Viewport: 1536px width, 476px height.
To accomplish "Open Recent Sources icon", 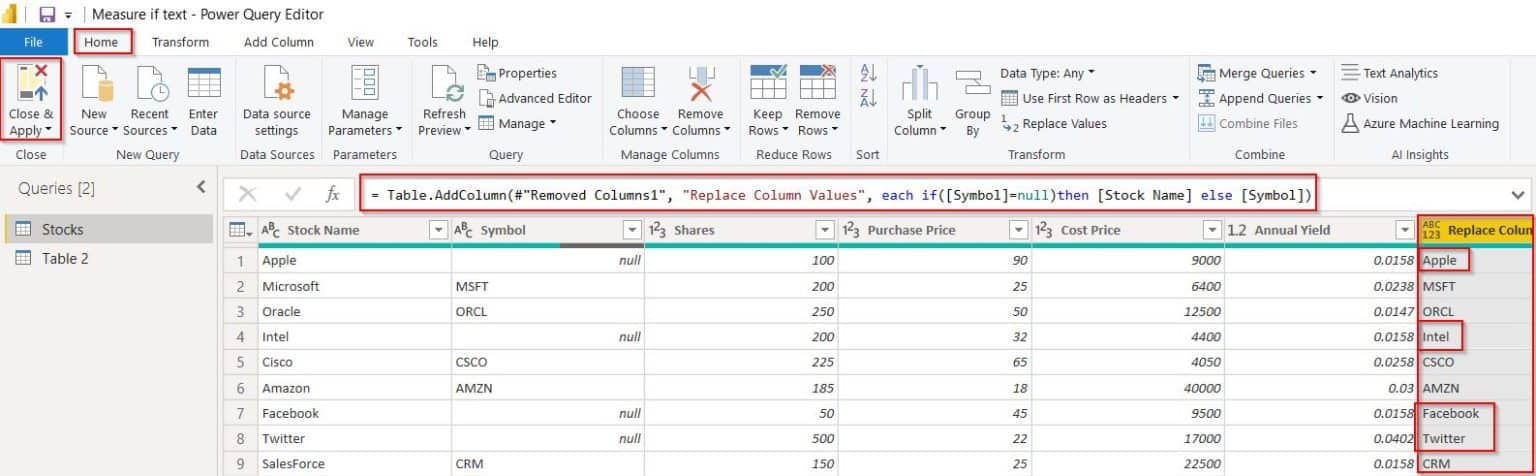I will pyautogui.click(x=150, y=83).
